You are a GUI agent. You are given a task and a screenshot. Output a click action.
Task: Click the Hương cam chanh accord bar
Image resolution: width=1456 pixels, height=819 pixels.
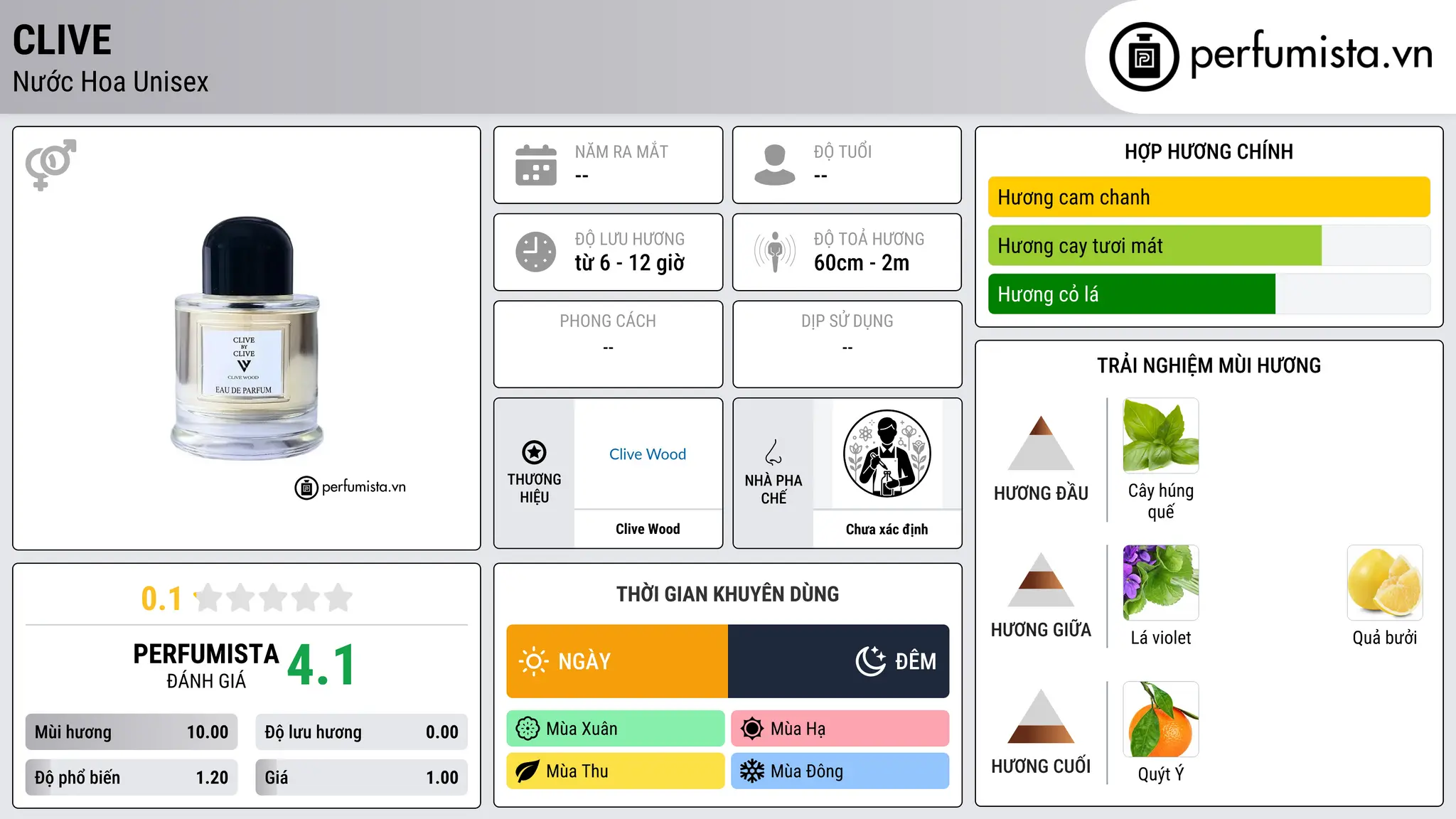coord(1209,197)
